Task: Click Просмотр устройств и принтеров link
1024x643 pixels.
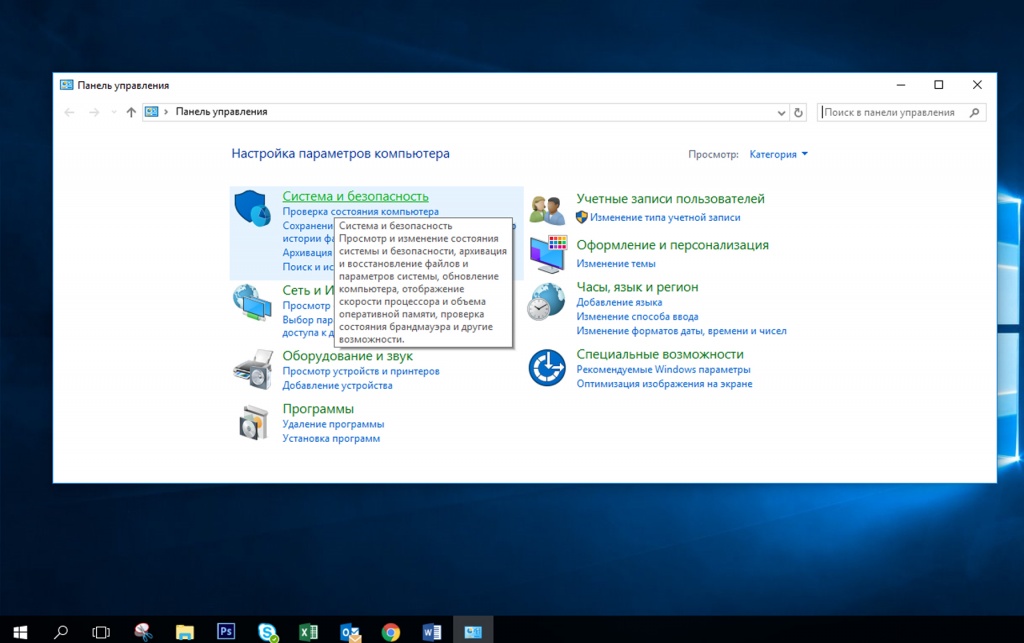Action: click(360, 371)
